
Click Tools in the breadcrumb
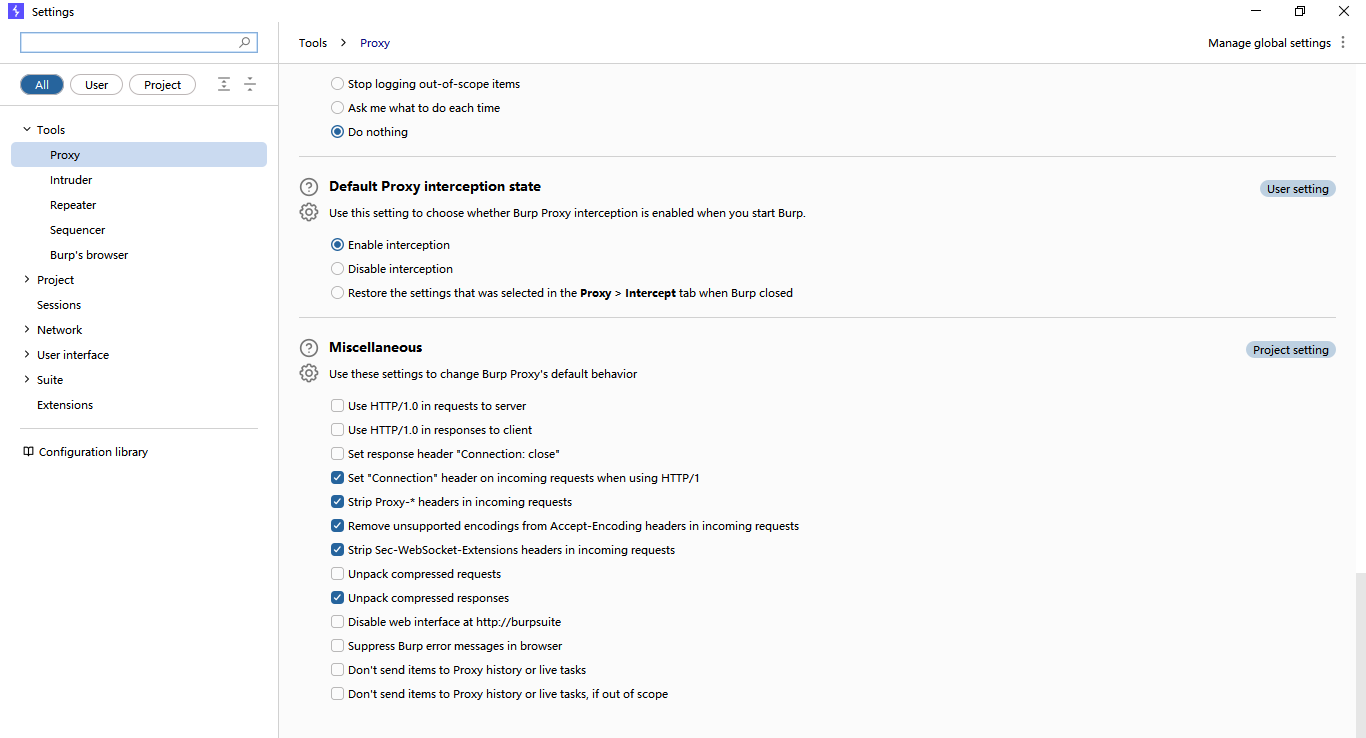313,43
